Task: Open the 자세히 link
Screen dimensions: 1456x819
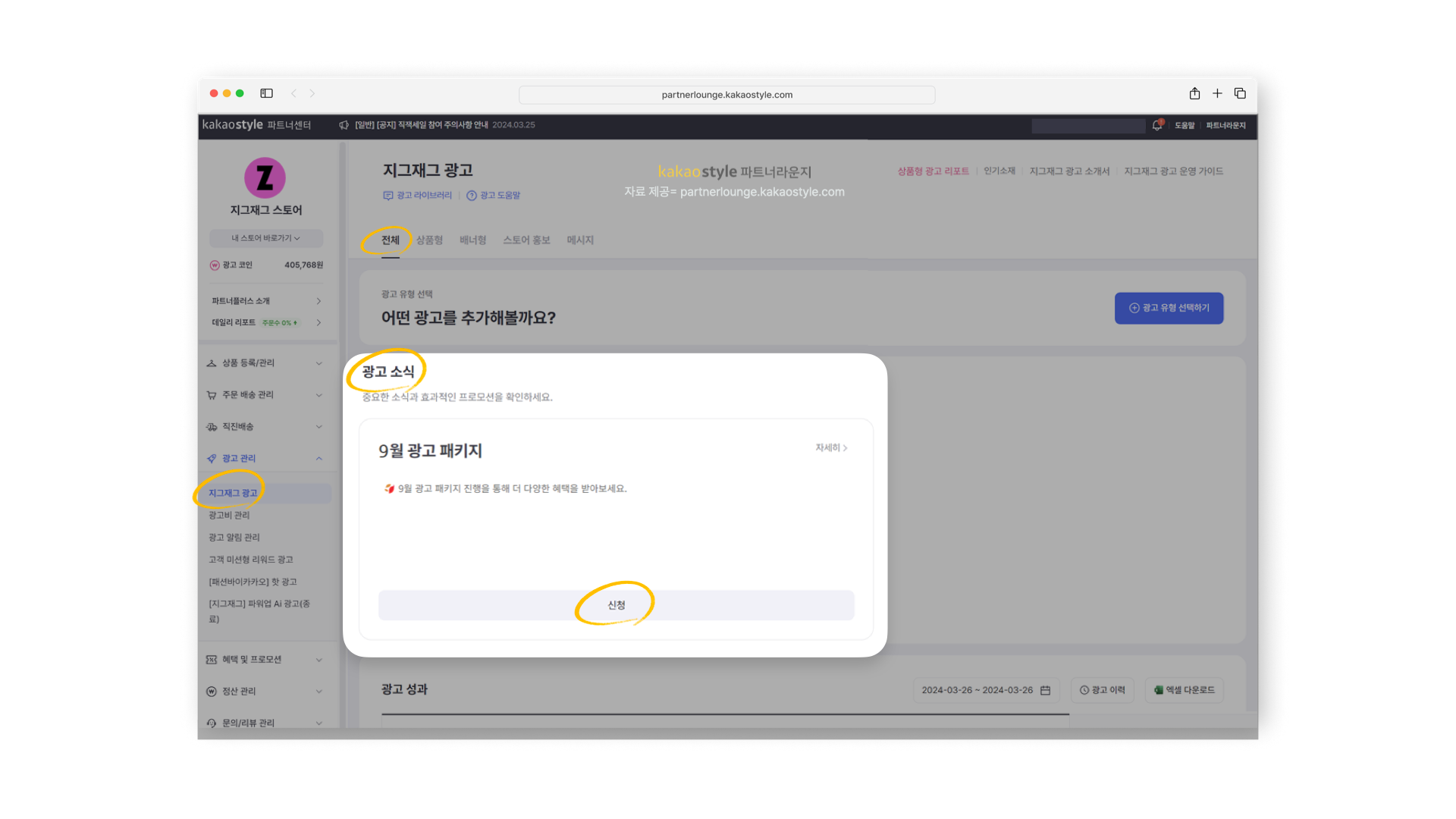Action: coord(831,448)
